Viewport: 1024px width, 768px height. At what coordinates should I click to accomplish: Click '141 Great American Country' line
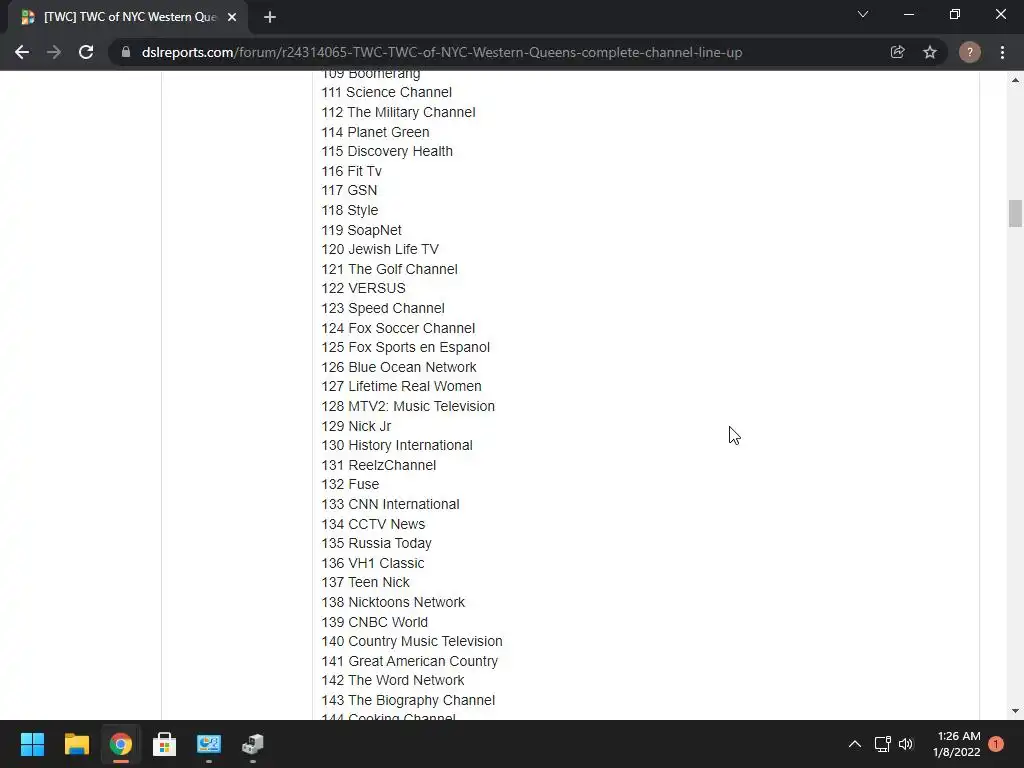[409, 661]
